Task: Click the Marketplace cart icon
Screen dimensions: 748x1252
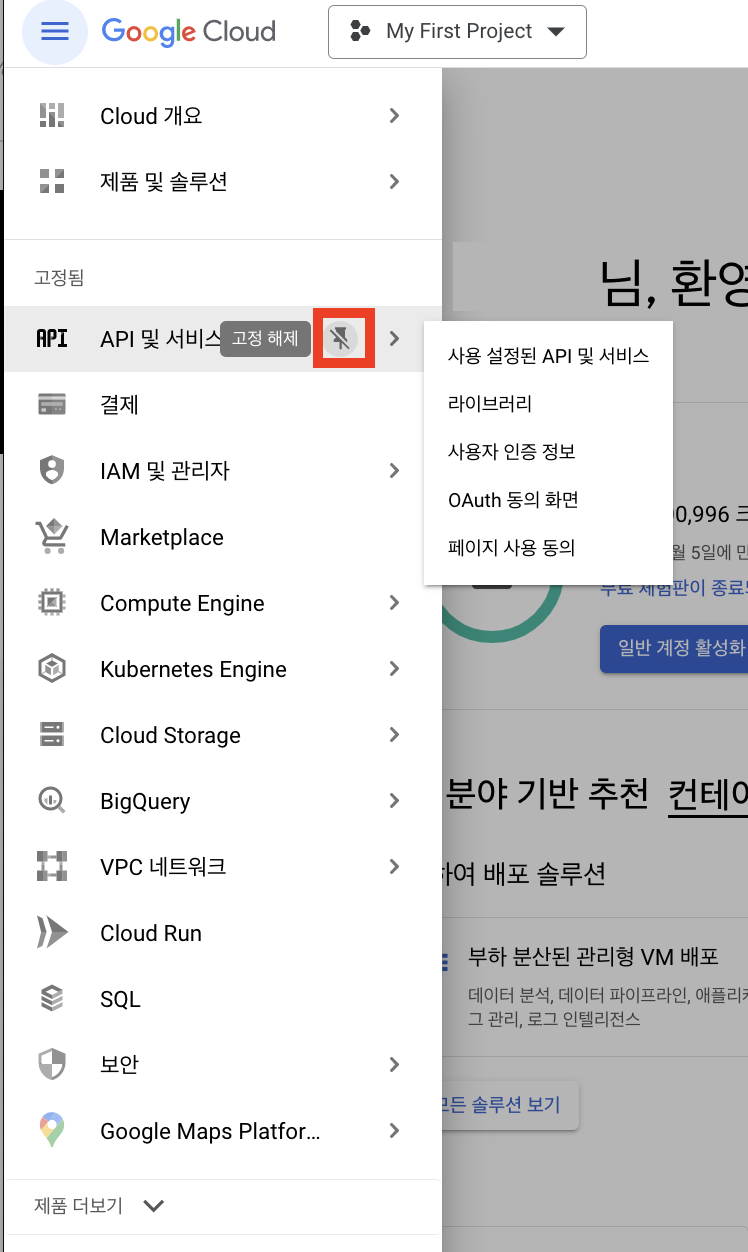Action: tap(52, 537)
